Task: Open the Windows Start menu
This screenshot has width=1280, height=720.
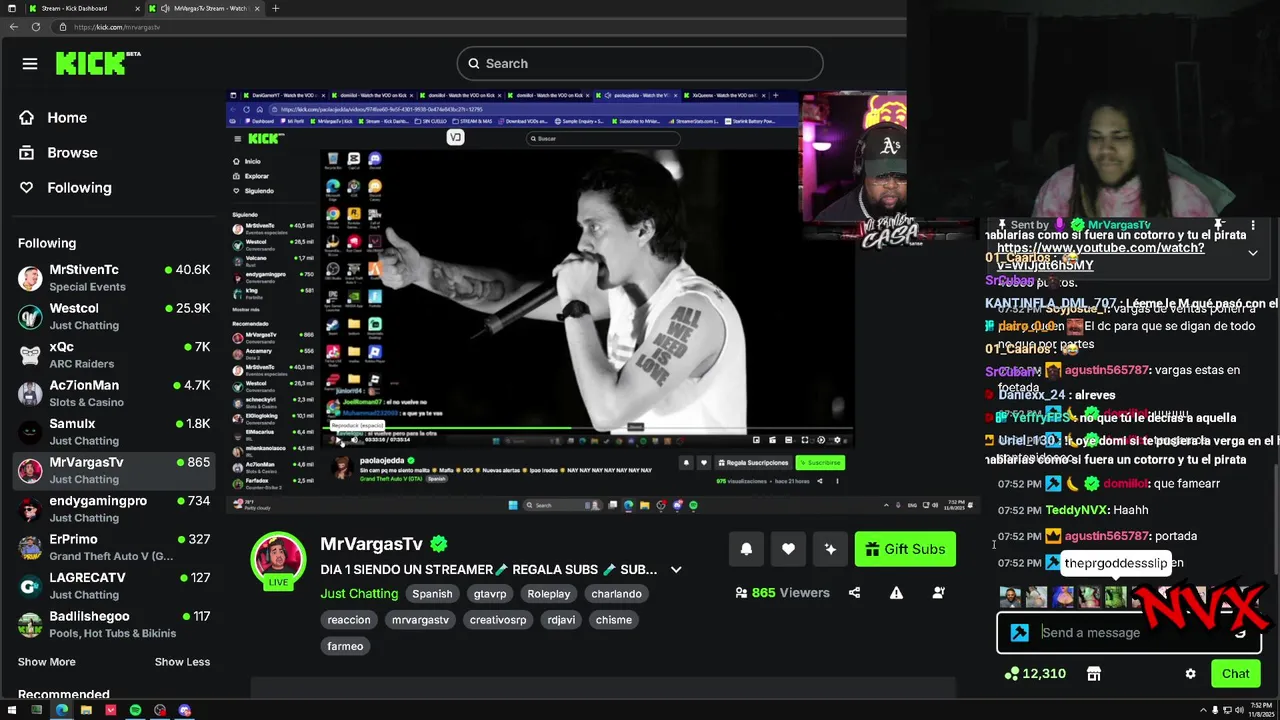Action: point(12,711)
